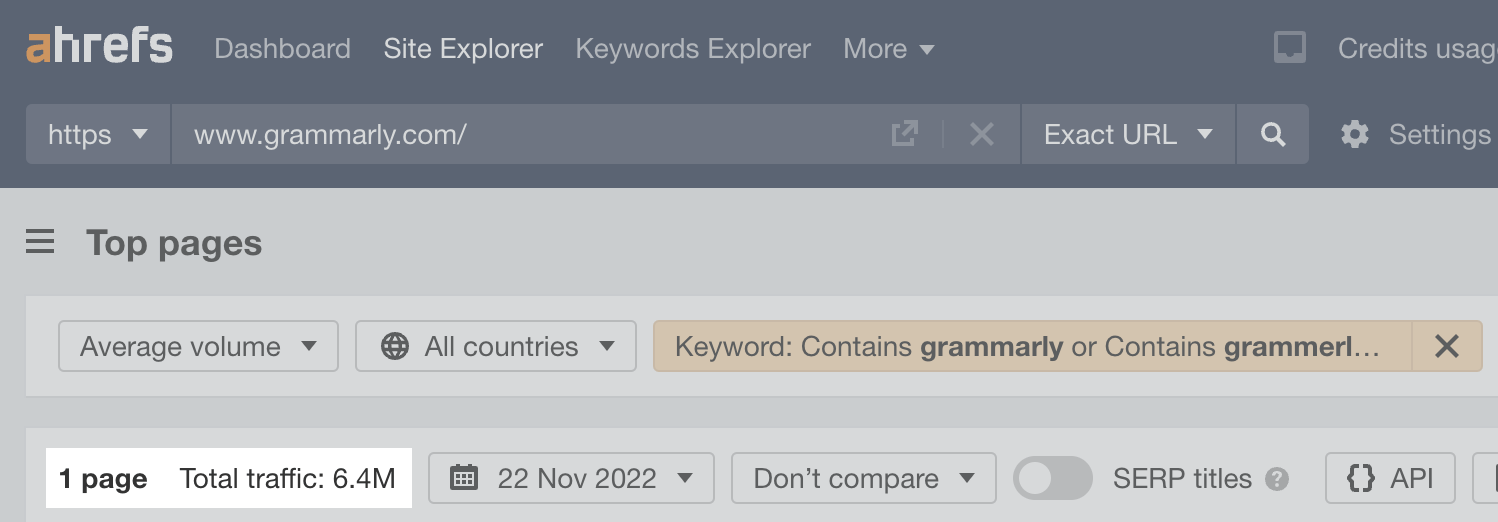Click the search magnifier button
This screenshot has width=1498, height=522.
[x=1273, y=134]
